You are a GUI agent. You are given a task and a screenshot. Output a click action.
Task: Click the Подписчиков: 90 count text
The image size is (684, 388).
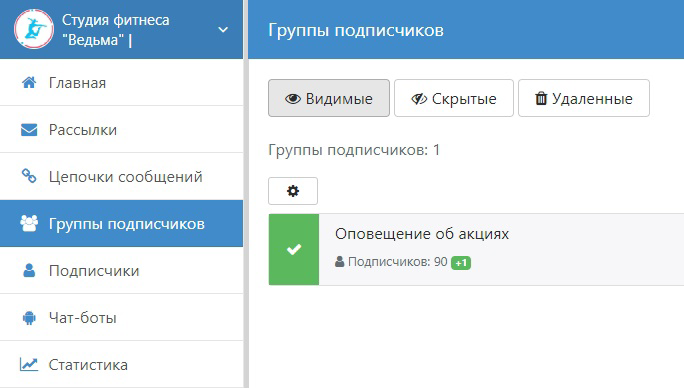tap(398, 262)
